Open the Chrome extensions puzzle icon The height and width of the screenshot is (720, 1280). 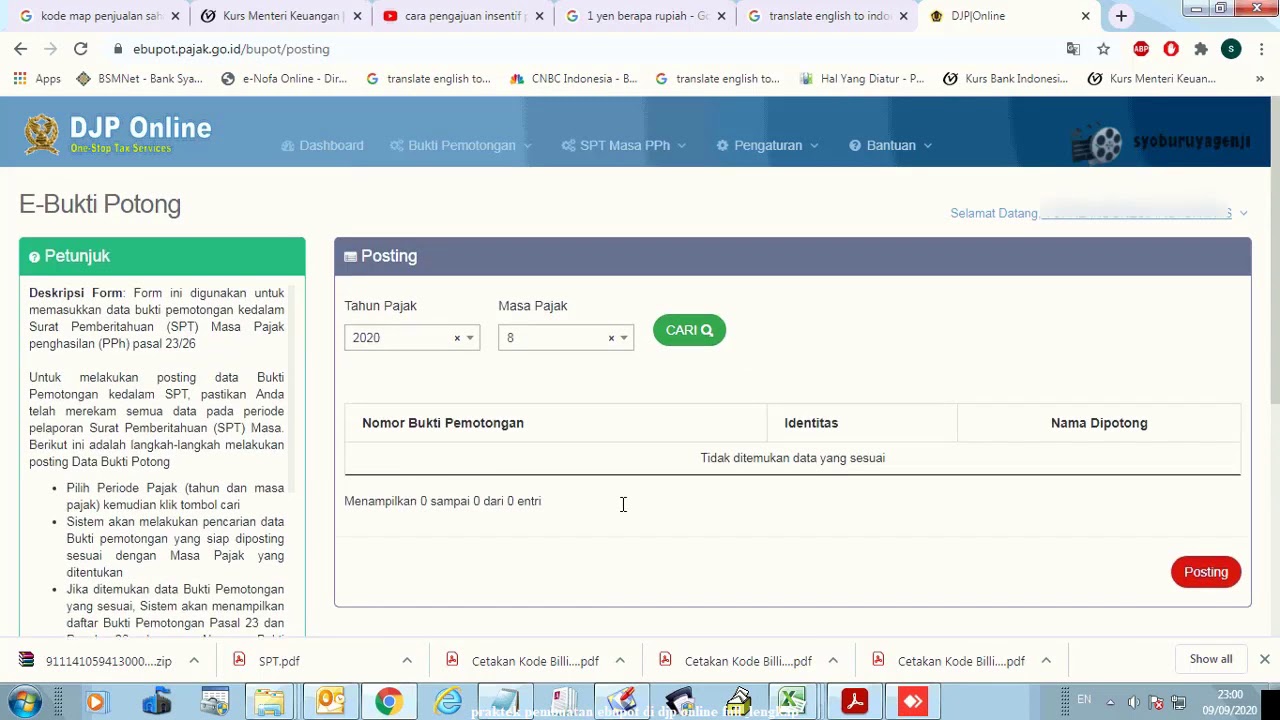pos(1201,49)
